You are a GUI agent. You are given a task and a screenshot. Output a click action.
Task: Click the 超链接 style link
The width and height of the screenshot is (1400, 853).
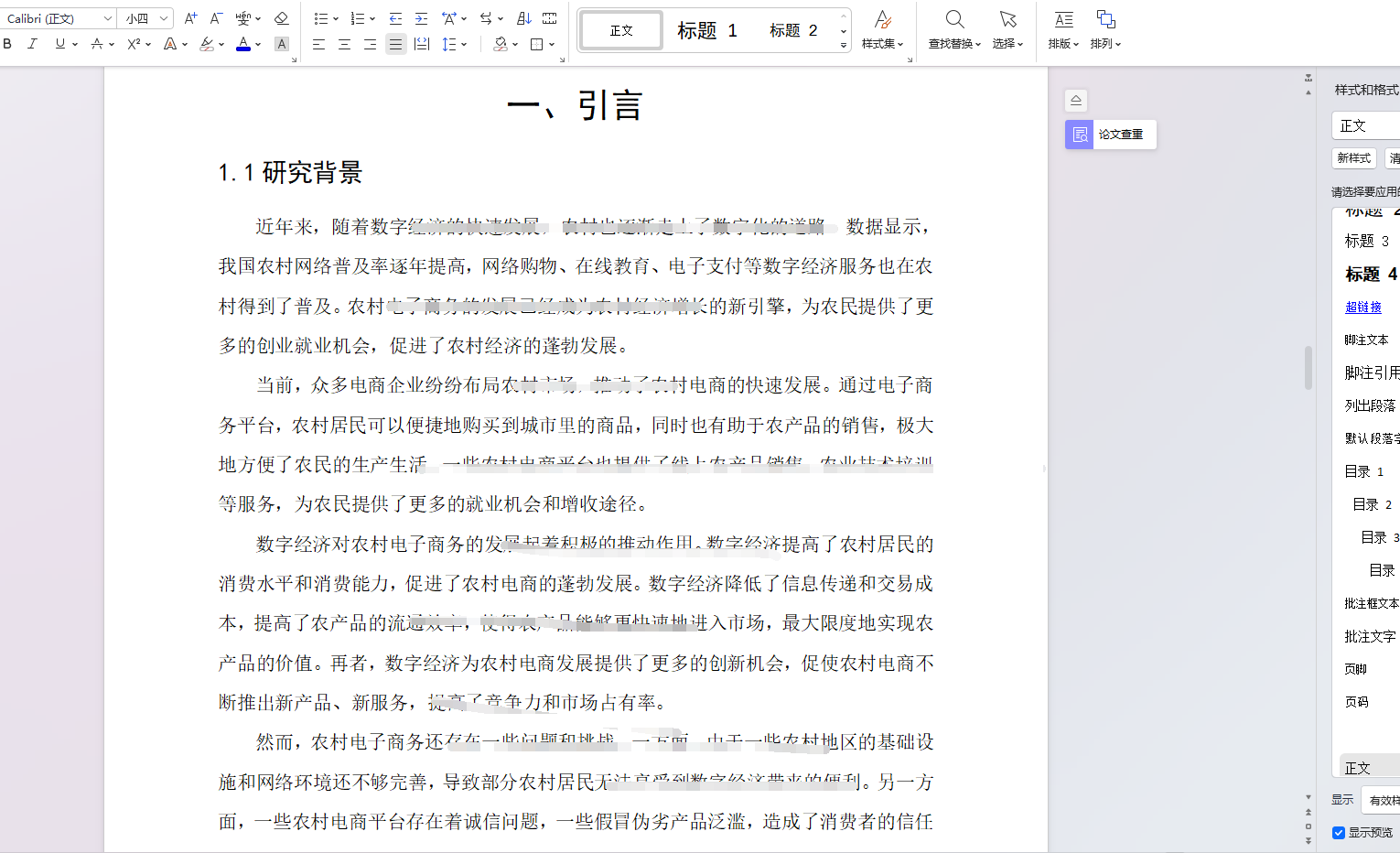click(1363, 307)
